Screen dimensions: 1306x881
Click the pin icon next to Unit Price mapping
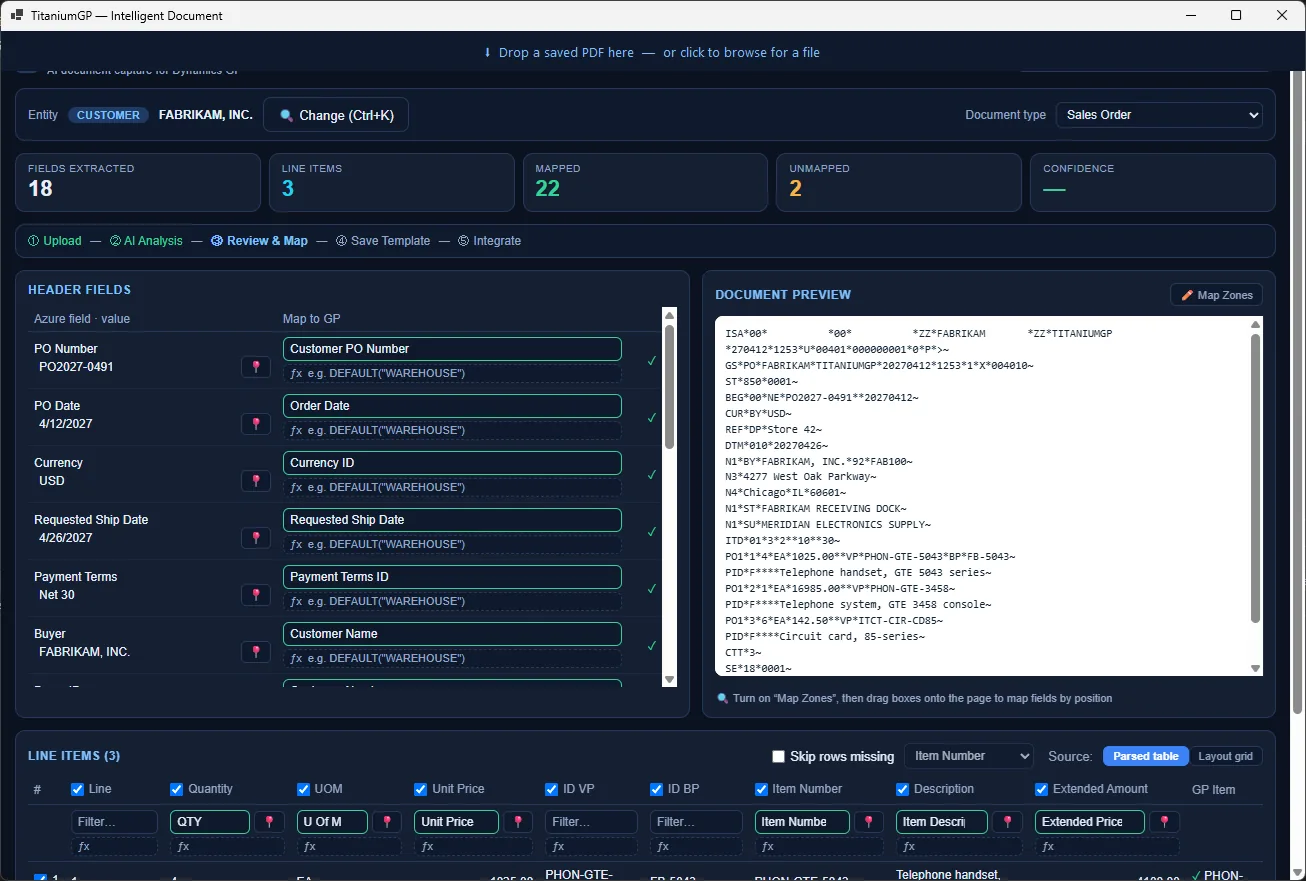click(x=518, y=822)
